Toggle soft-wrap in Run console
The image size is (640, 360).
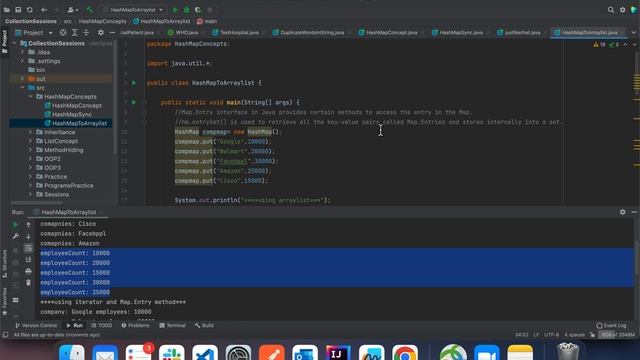[28, 248]
